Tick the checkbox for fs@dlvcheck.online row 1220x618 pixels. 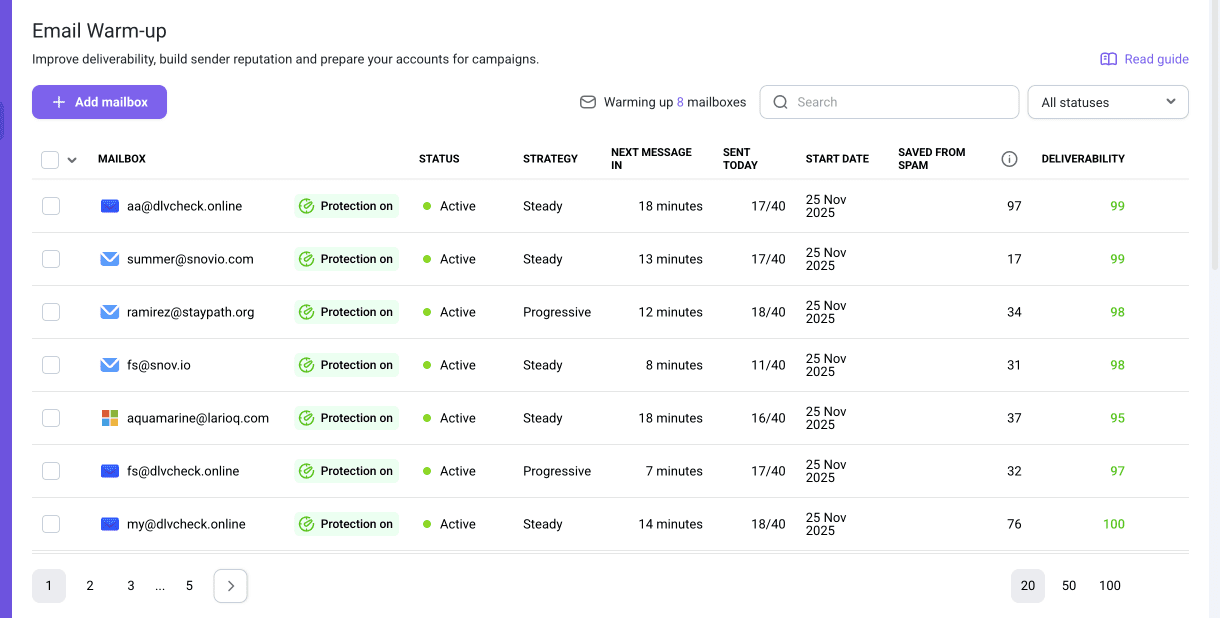pyautogui.click(x=51, y=471)
